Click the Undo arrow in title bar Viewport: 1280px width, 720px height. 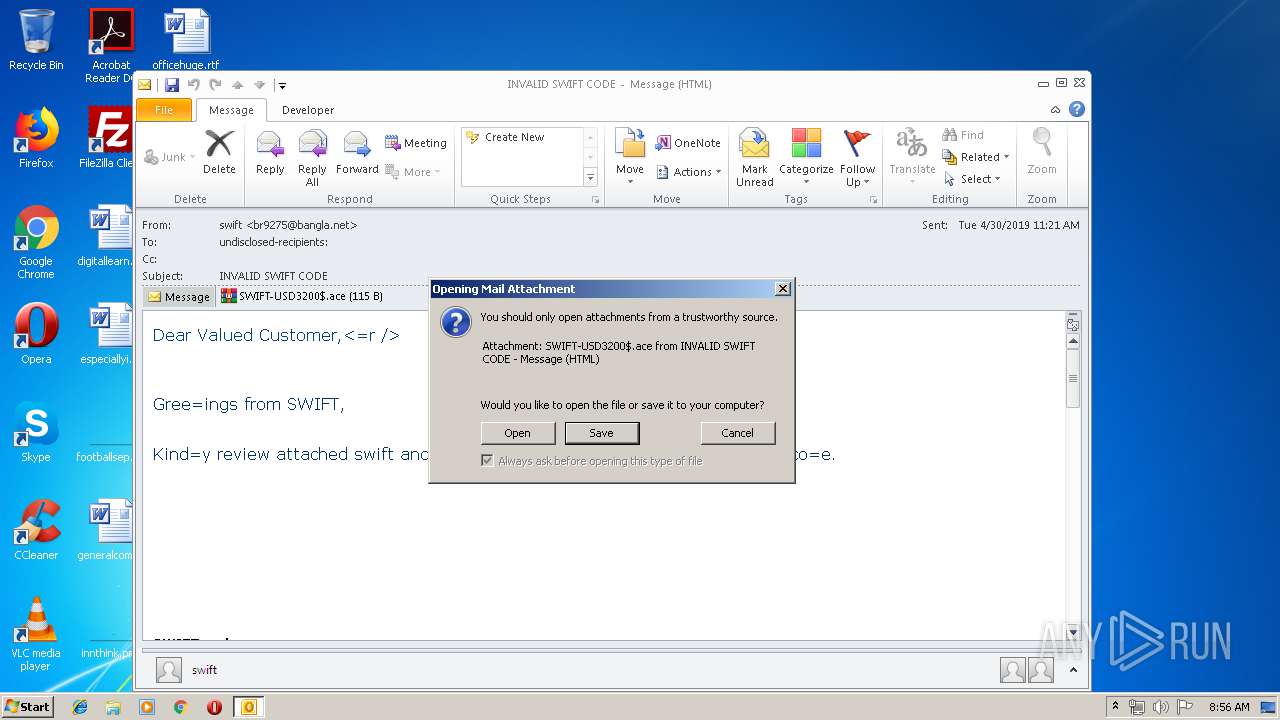click(194, 85)
